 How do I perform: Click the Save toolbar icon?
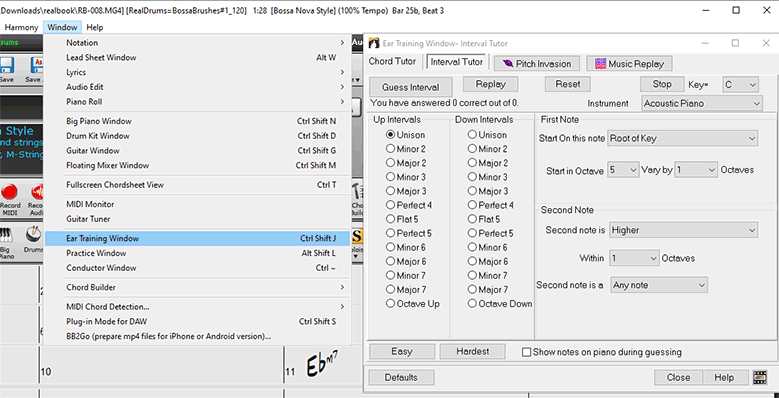(6, 69)
